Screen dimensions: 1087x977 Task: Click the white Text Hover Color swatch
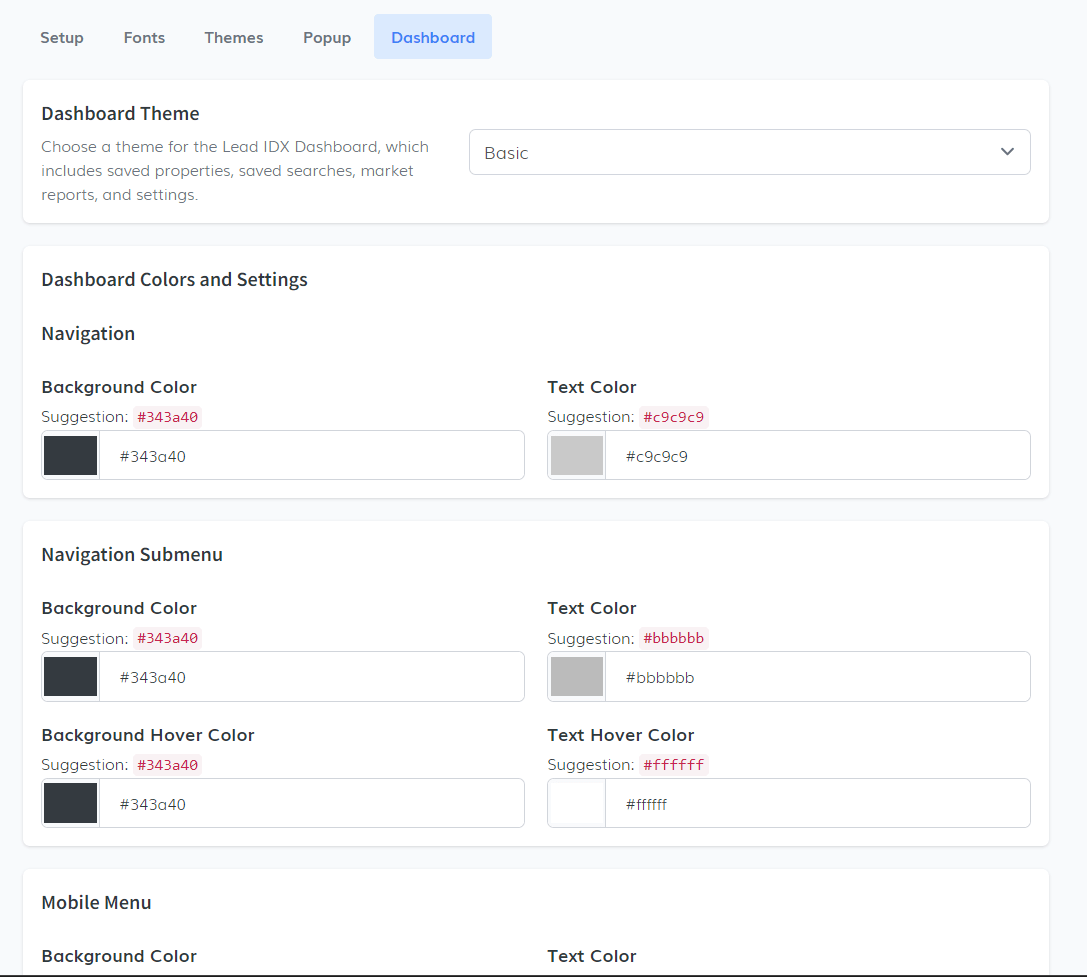click(577, 804)
